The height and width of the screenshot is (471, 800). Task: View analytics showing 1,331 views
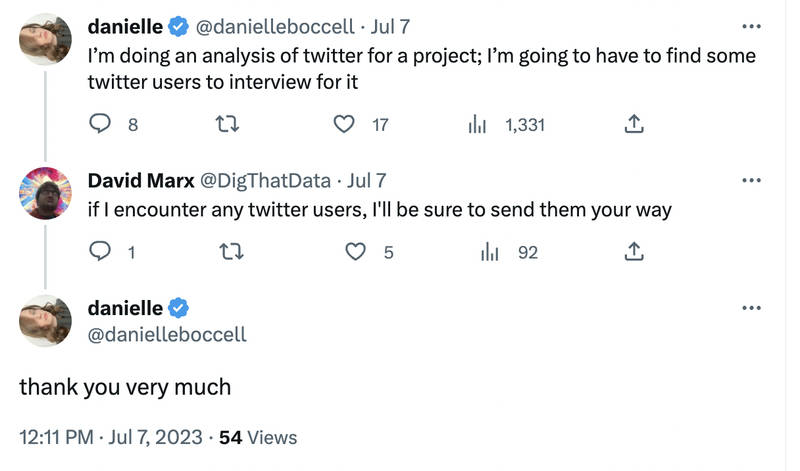coord(477,124)
